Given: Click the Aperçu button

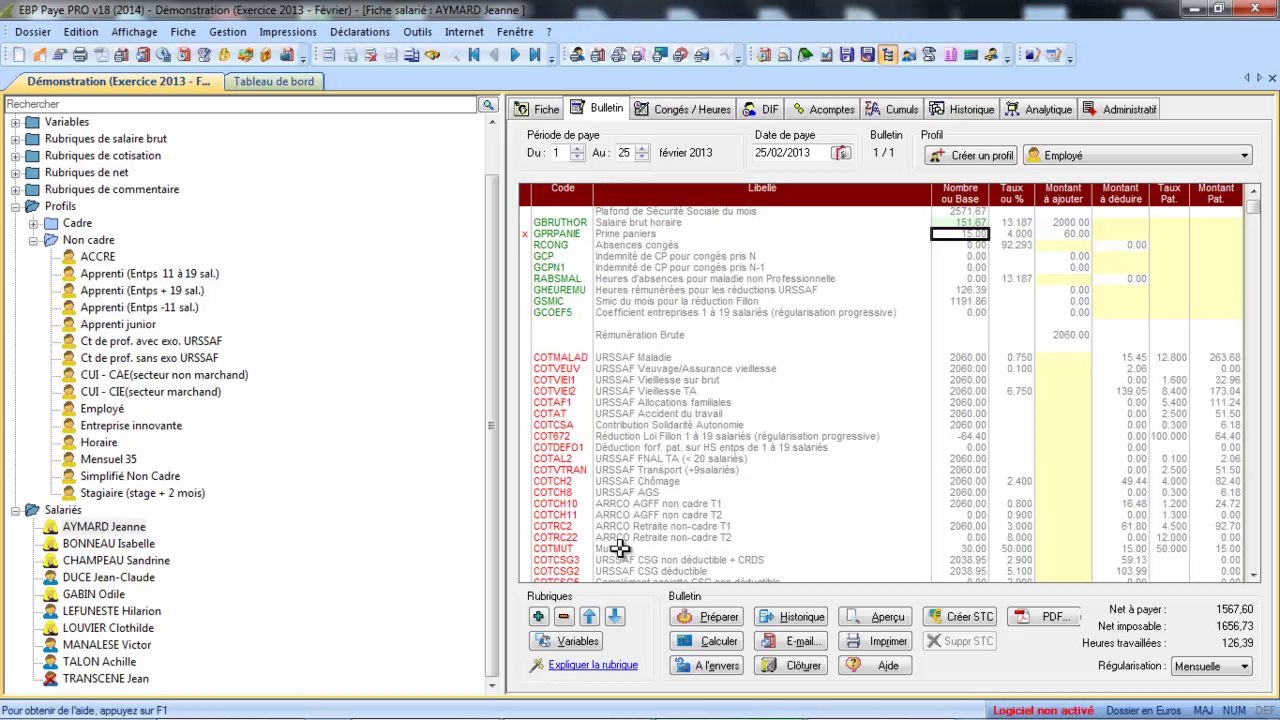Looking at the screenshot, I should [x=875, y=617].
